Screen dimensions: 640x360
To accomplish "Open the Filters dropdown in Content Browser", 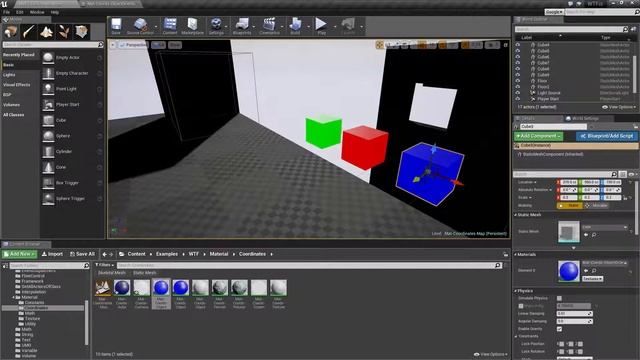I will pos(104,265).
